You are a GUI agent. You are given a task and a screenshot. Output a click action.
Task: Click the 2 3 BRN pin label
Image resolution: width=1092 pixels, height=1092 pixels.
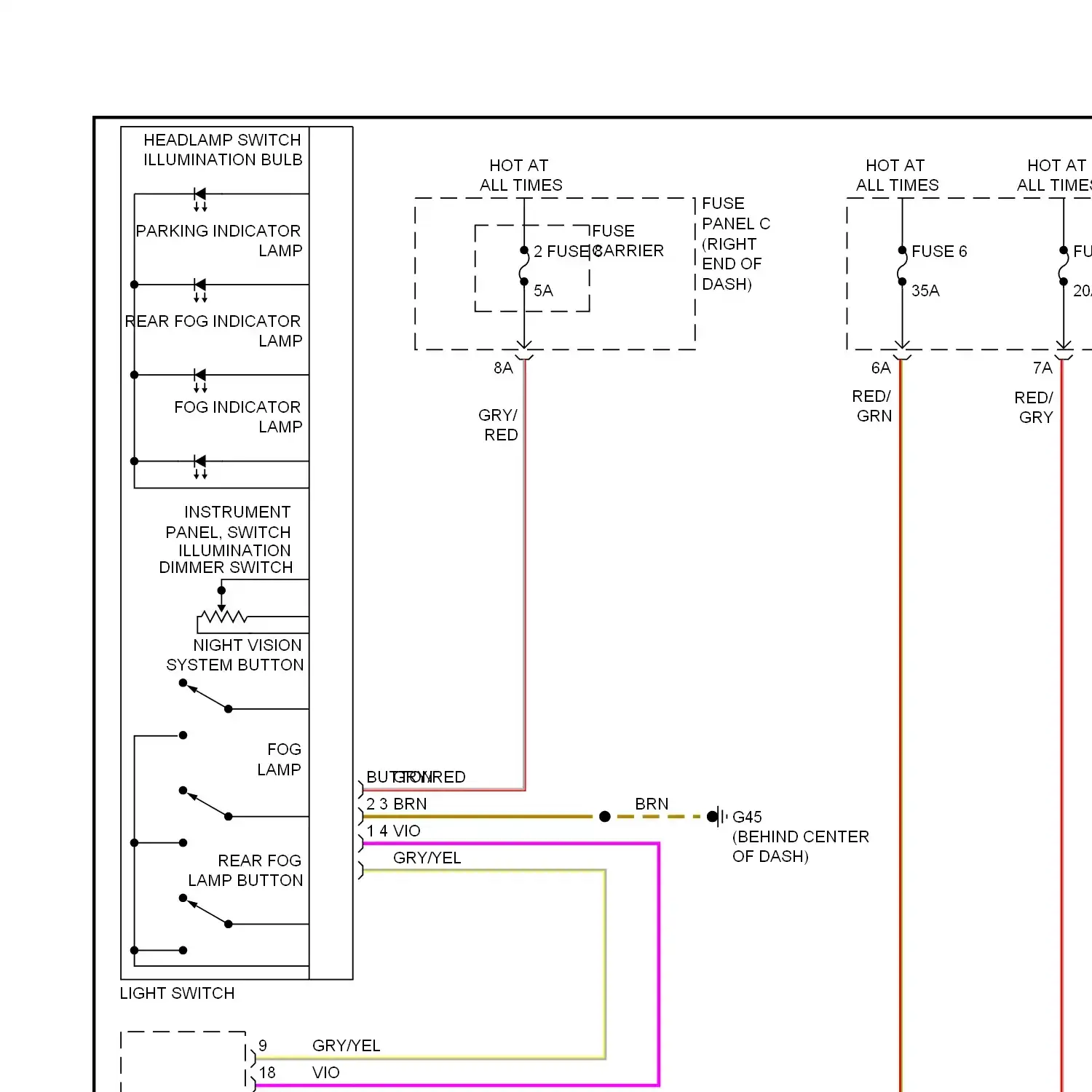click(x=397, y=804)
